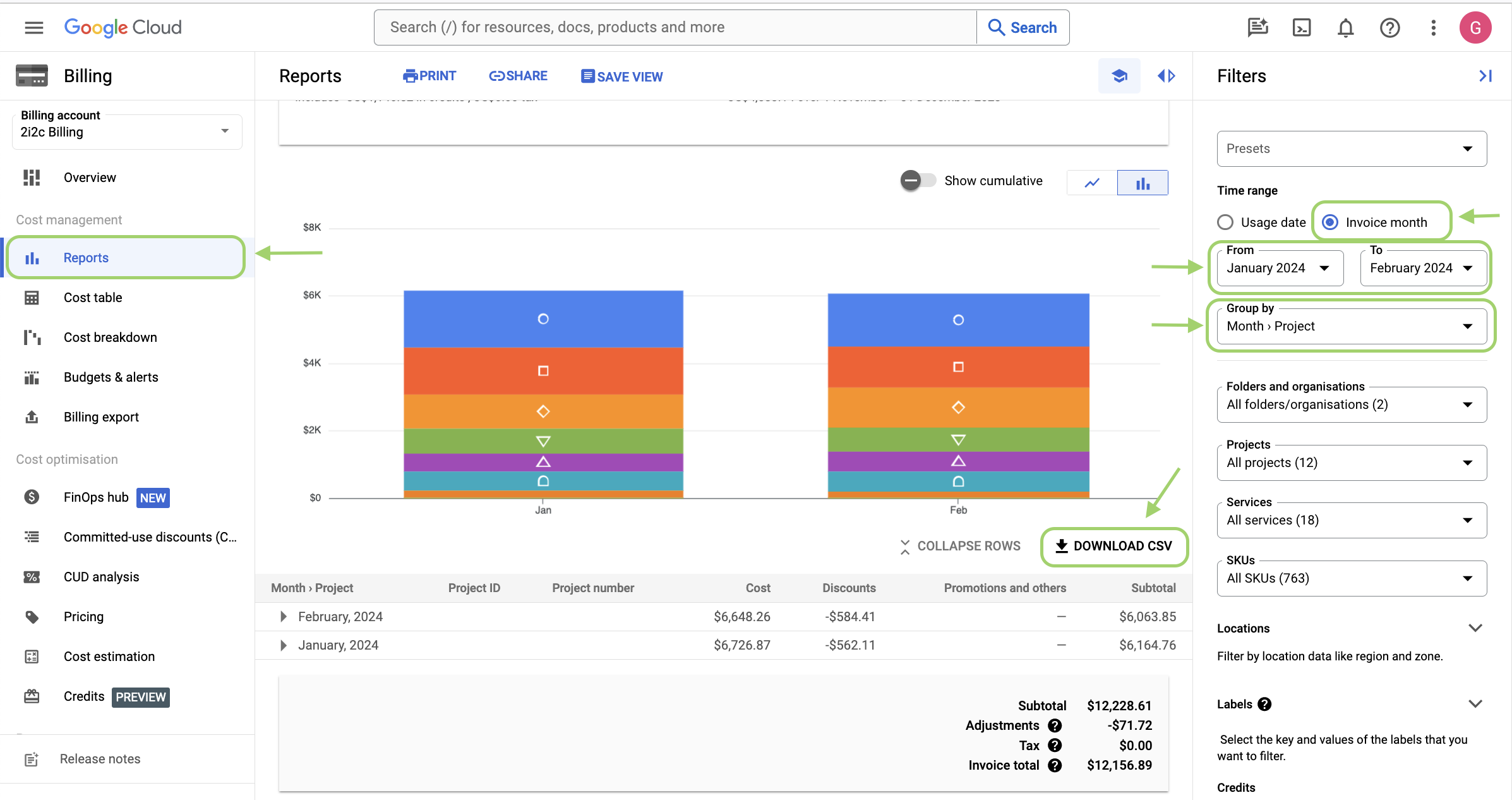Open Budgets & alerts page
This screenshot has width=1512, height=800.
(x=111, y=377)
